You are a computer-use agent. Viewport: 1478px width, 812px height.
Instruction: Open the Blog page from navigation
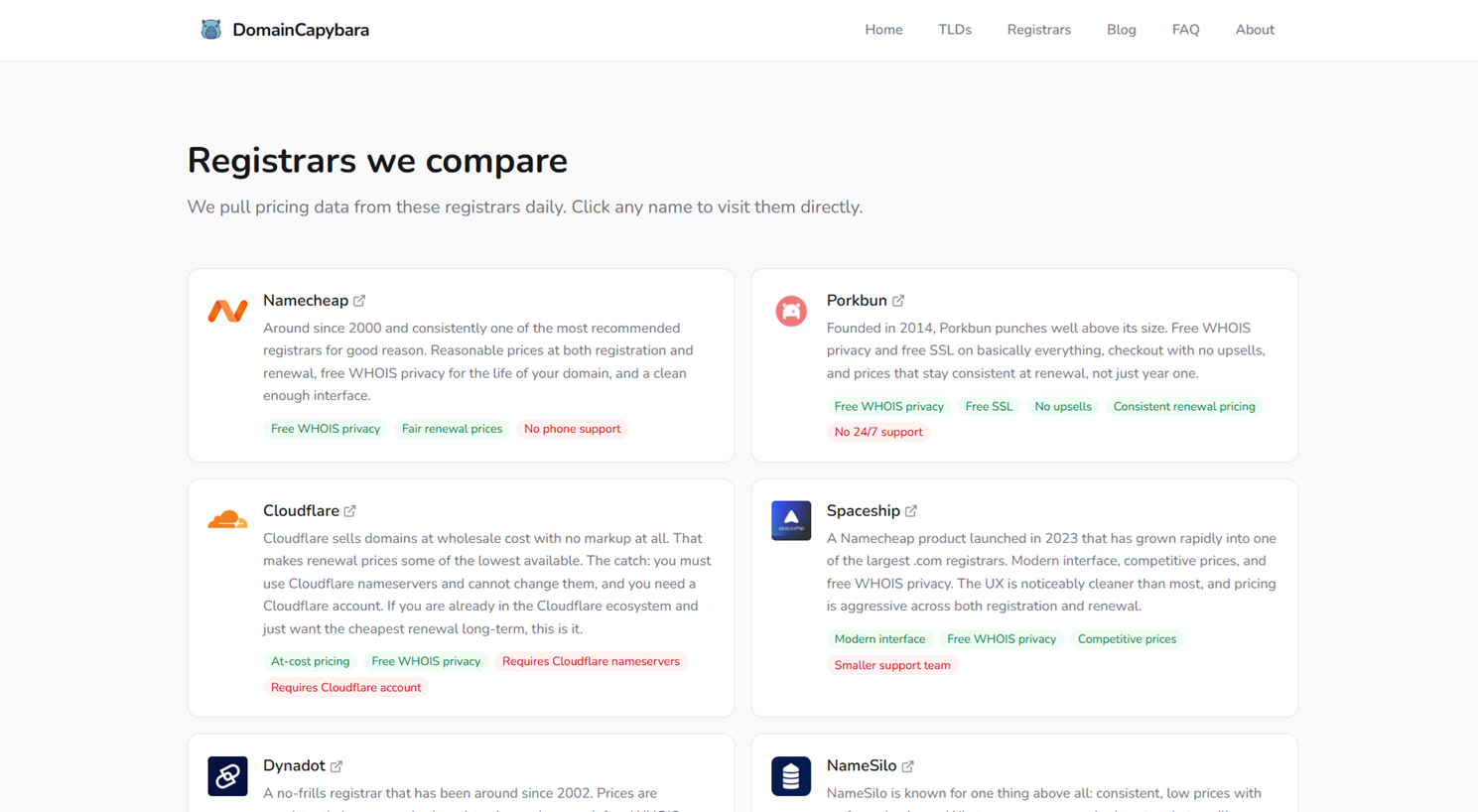1122,30
